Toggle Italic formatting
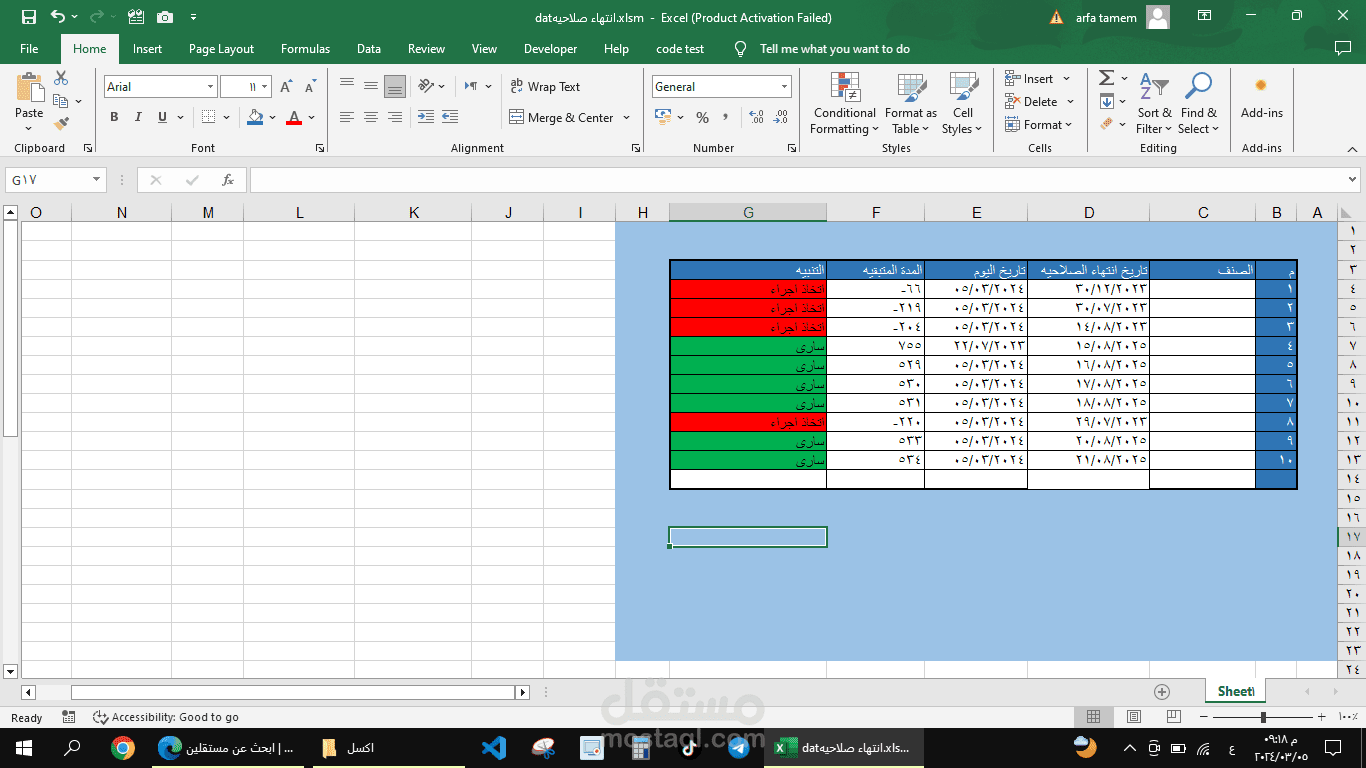Image resolution: width=1366 pixels, height=768 pixels. coord(138,117)
